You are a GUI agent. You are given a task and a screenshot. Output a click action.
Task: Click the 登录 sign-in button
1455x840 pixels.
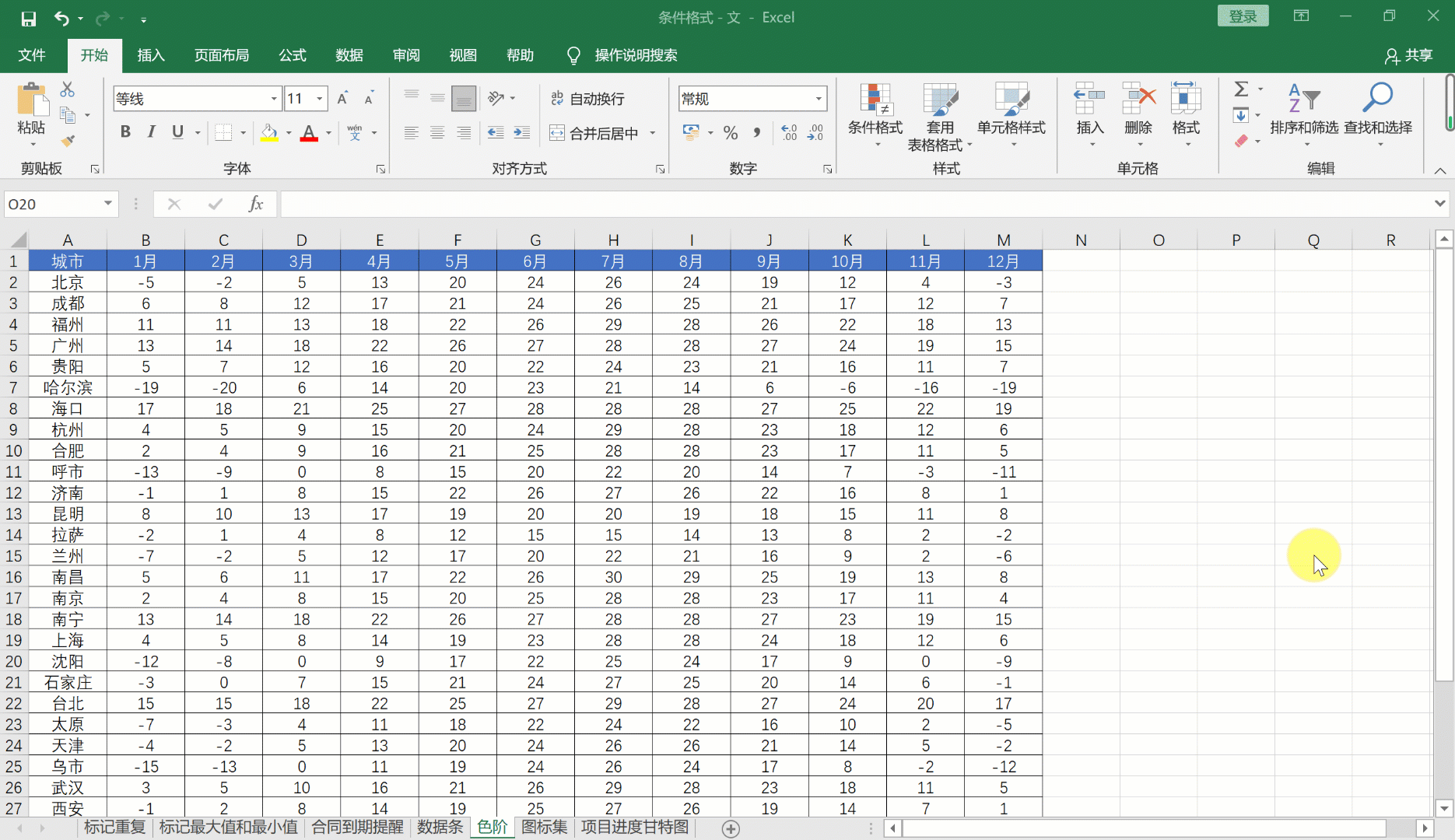coord(1243,15)
